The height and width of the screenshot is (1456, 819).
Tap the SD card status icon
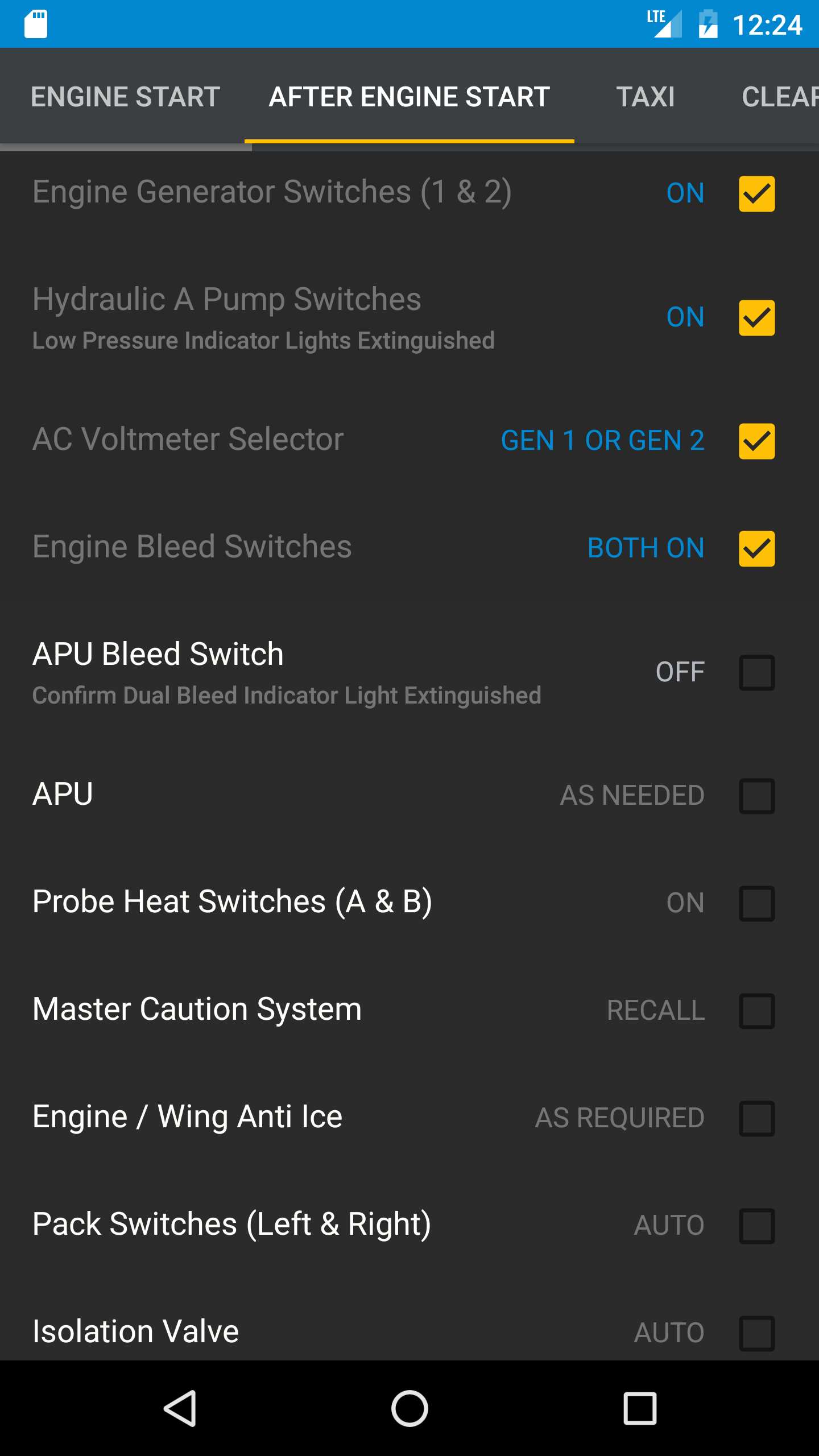pyautogui.click(x=36, y=24)
